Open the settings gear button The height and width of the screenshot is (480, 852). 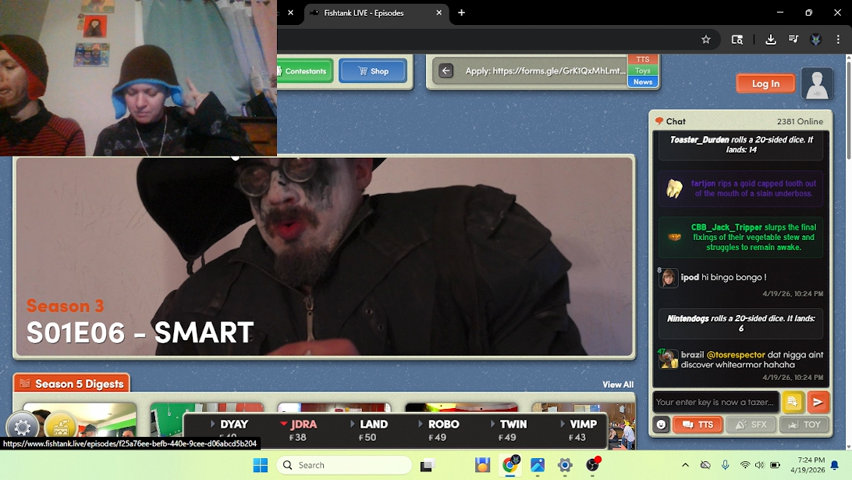click(22, 427)
